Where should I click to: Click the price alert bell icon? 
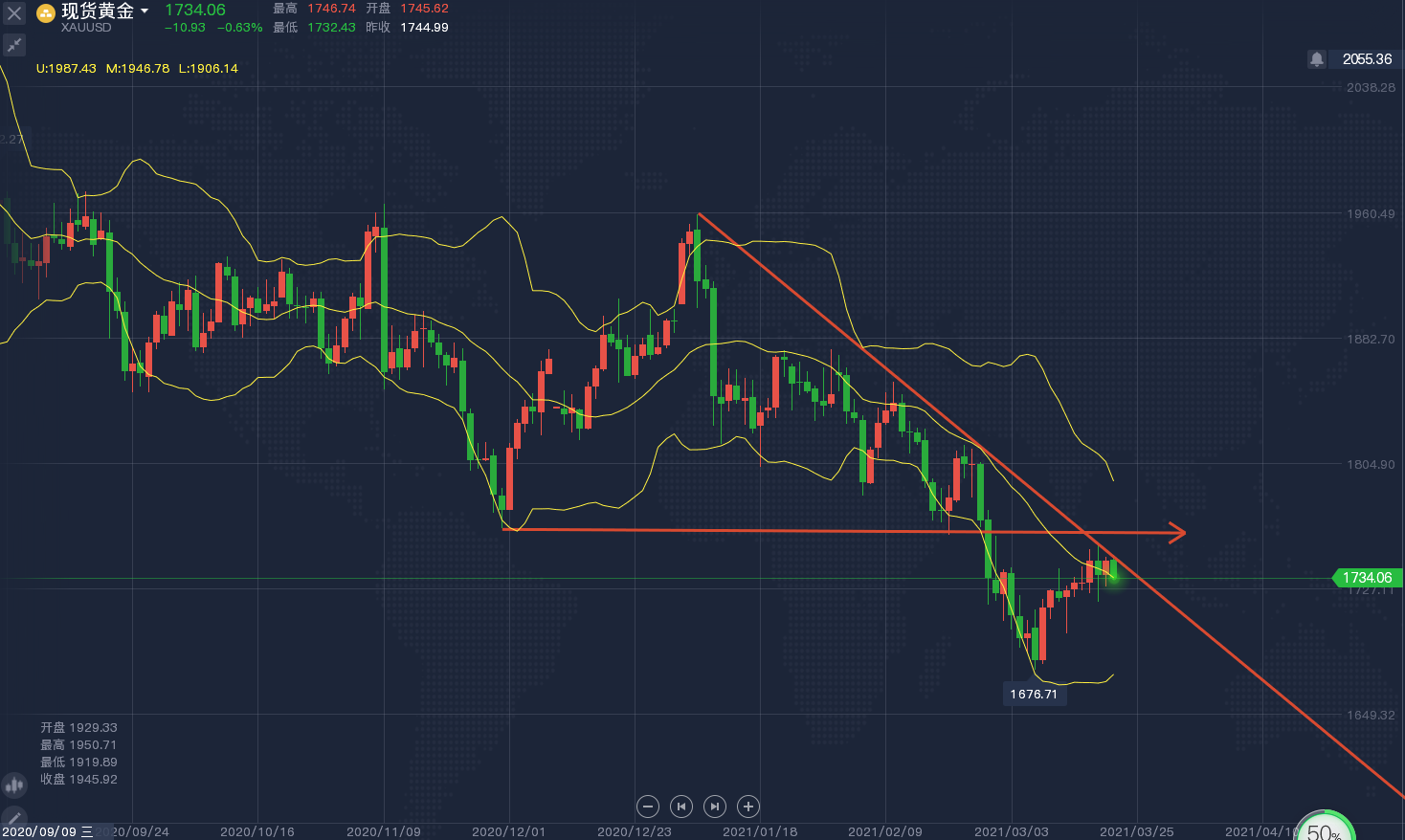[x=1317, y=59]
